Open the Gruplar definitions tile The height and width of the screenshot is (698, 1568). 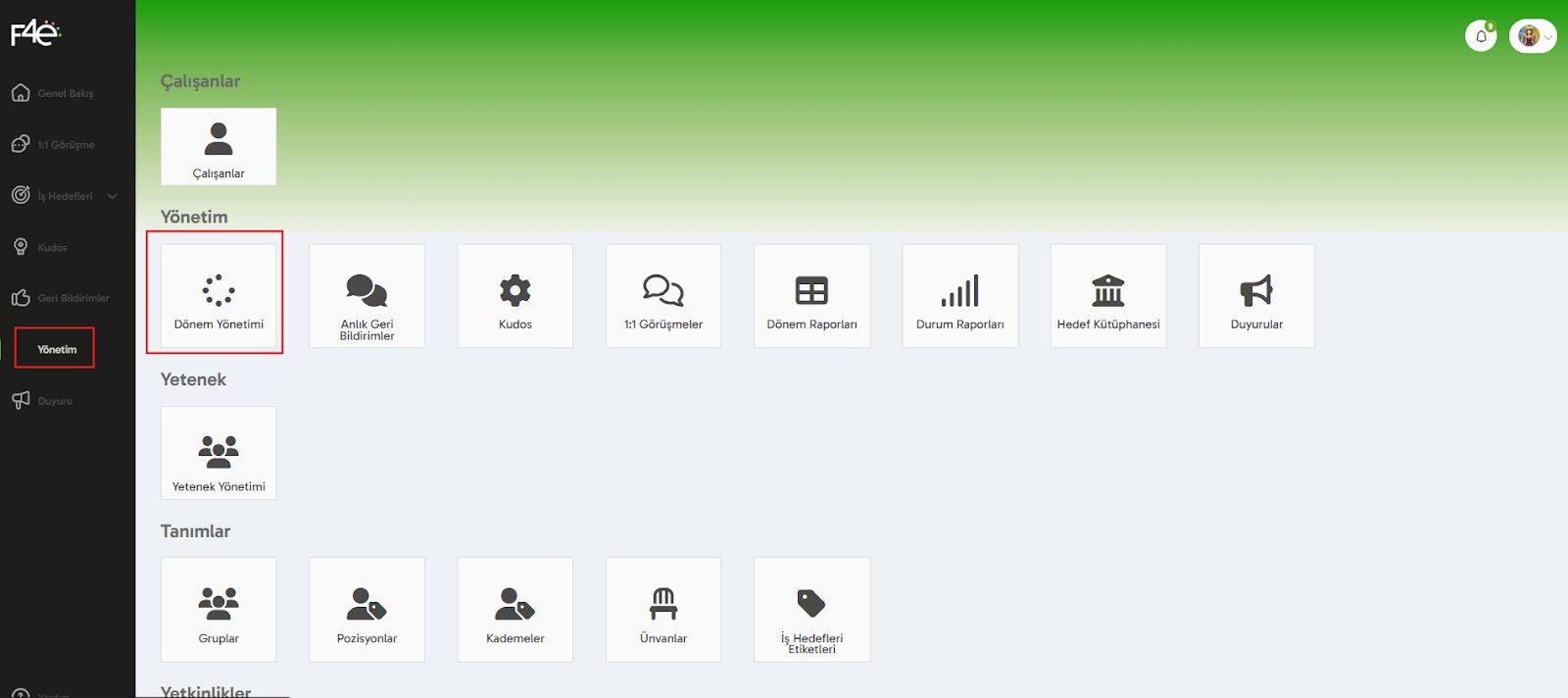pos(219,610)
